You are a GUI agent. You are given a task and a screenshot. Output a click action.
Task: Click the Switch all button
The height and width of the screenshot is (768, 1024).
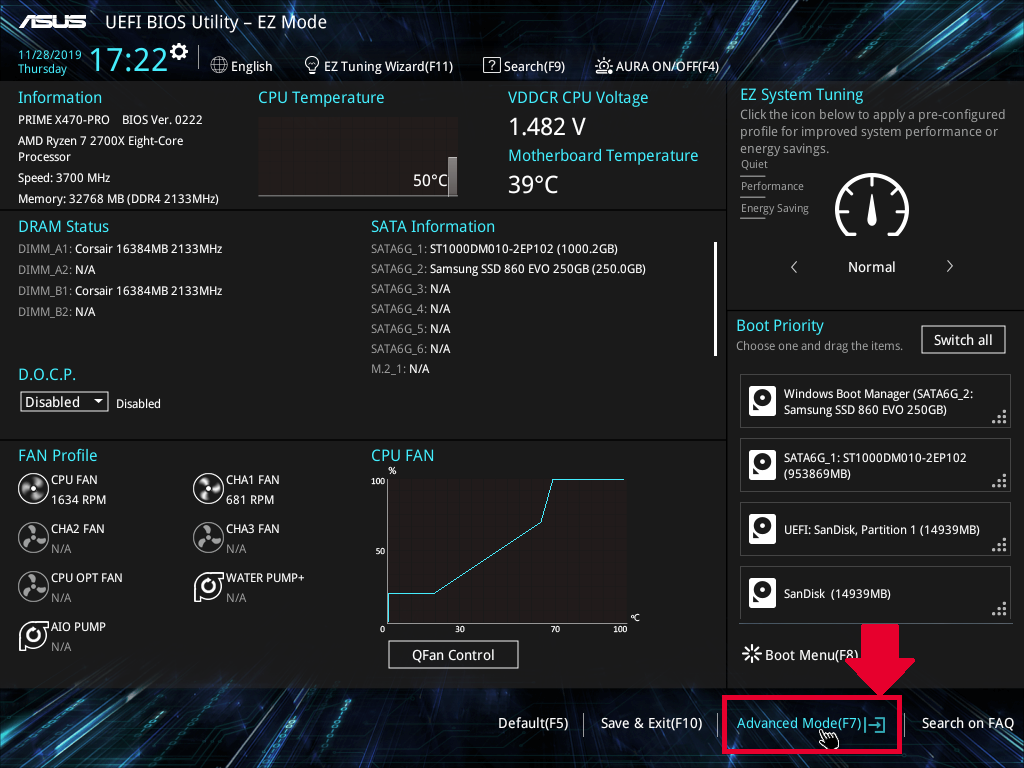[963, 340]
